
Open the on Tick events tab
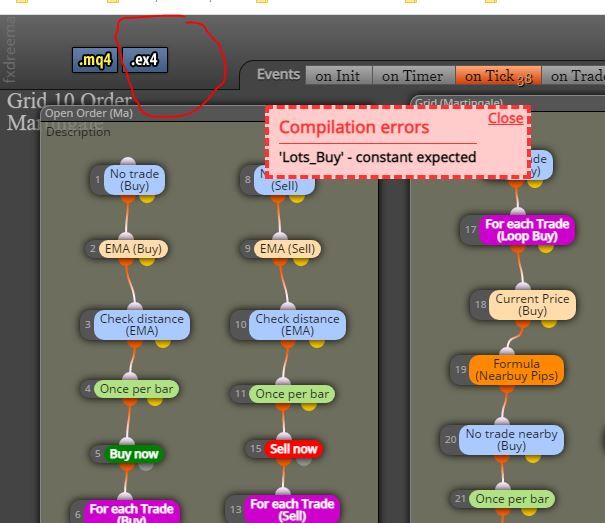498,76
